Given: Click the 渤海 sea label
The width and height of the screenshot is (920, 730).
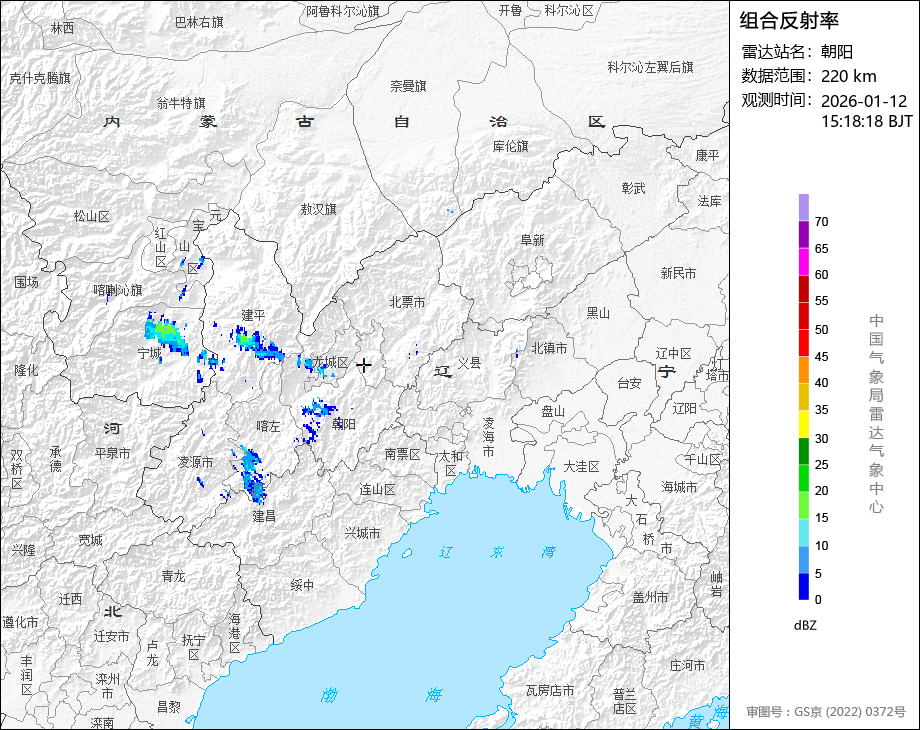Looking at the screenshot, I should click(381, 696).
